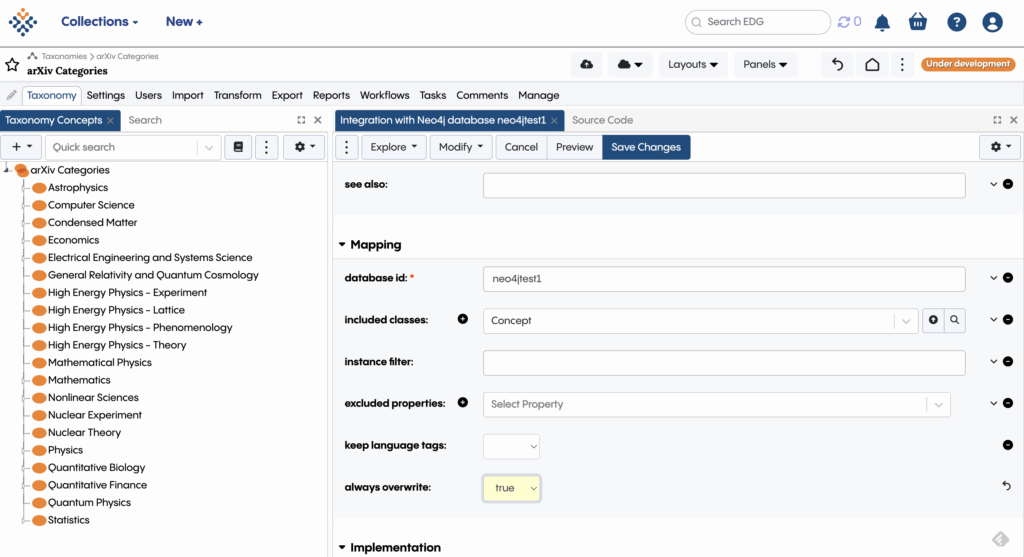Screen dimensions: 1024x557
Task: Click the Cancel button
Action: click(x=521, y=147)
